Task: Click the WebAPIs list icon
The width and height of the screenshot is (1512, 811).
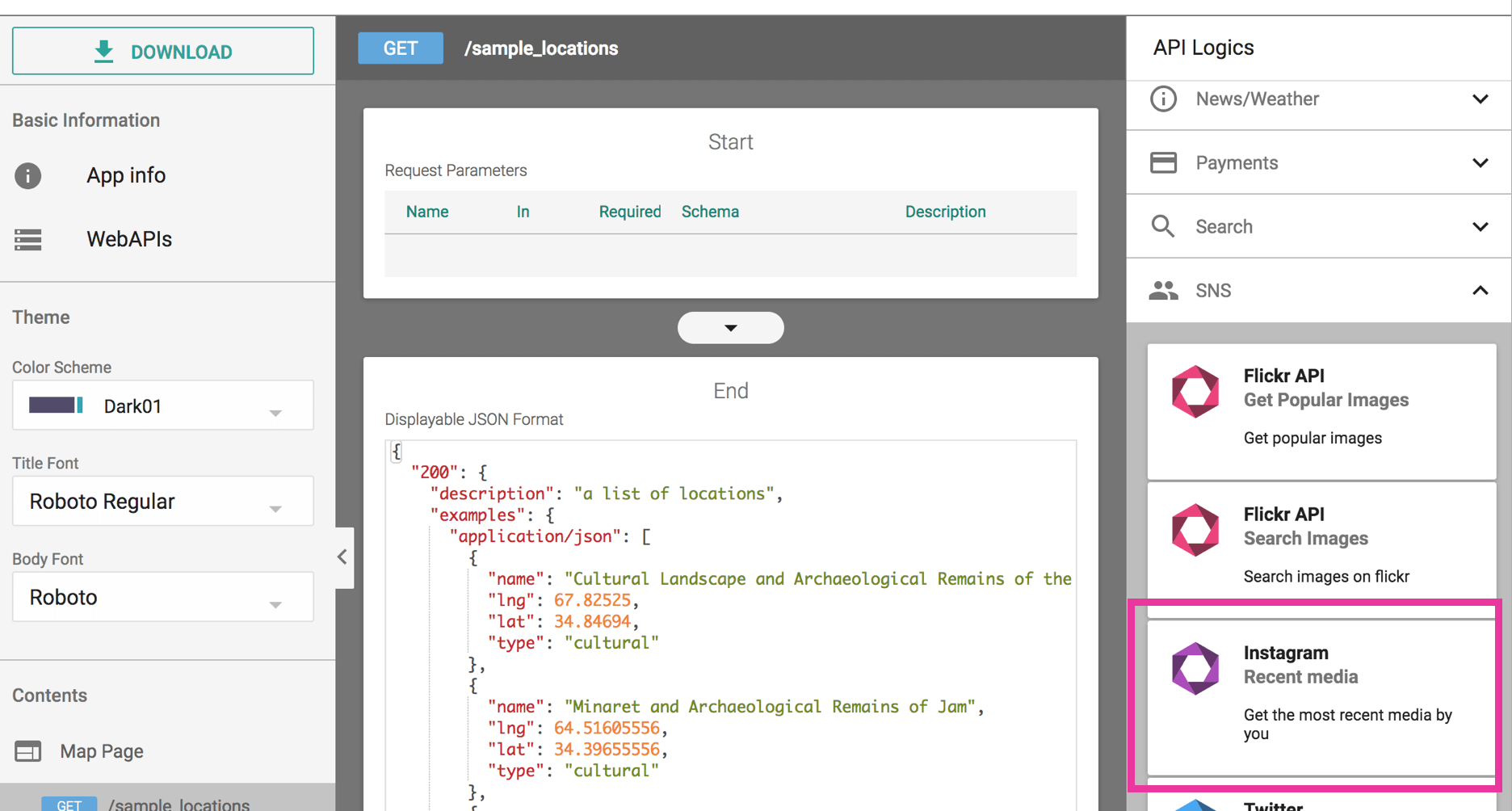Action: (28, 239)
